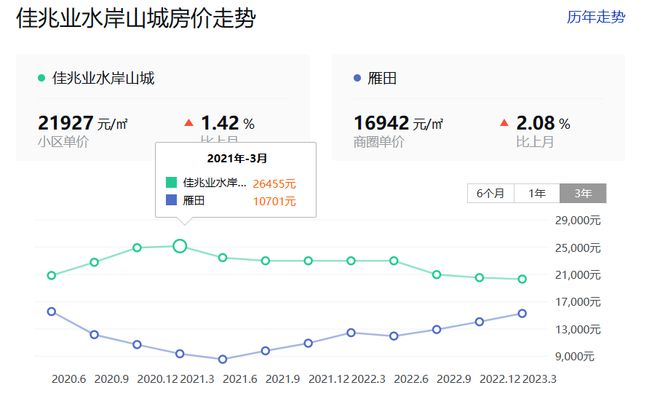
Task: Click the 21927 元/㎡ price value
Action: [x=82, y=123]
